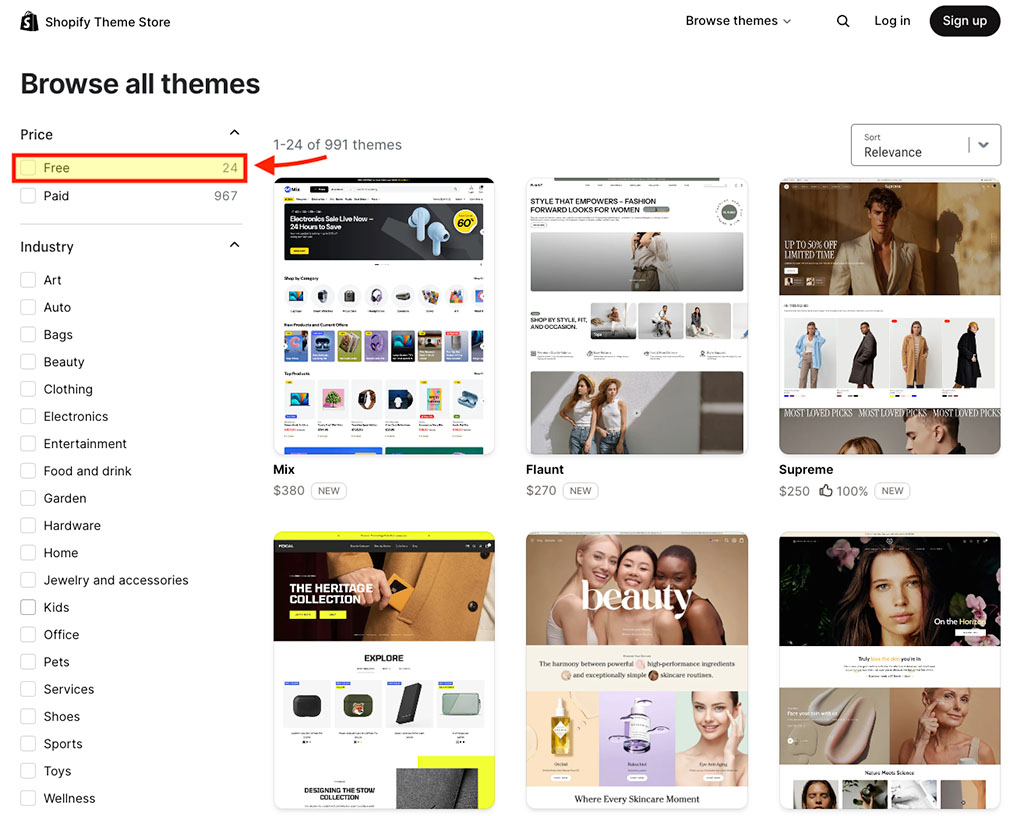Enable the Clothing industry filter
Viewport: 1024px width, 816px height.
29,389
